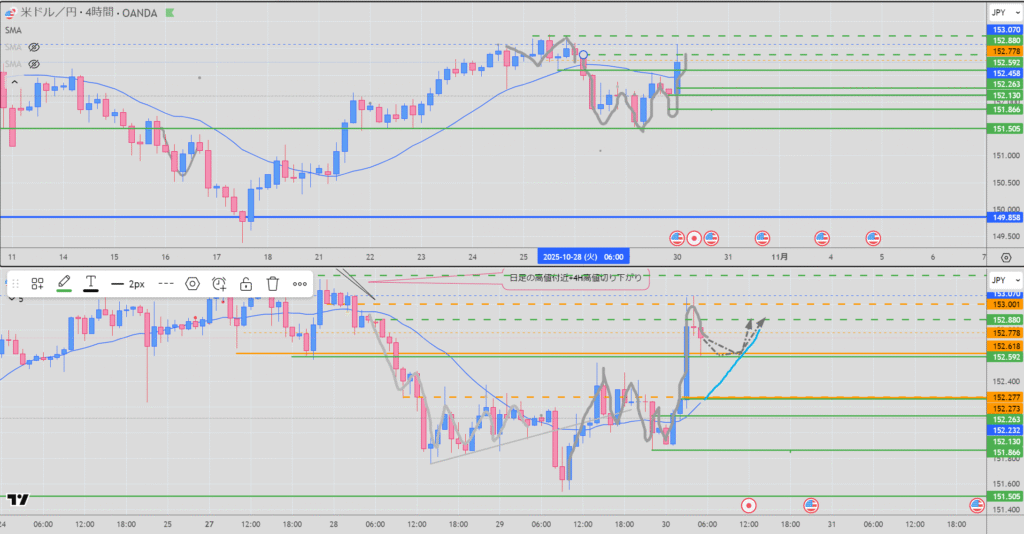Click the 米ドル/円 symbol title
Image resolution: width=1024 pixels, height=534 pixels.
[x=50, y=13]
